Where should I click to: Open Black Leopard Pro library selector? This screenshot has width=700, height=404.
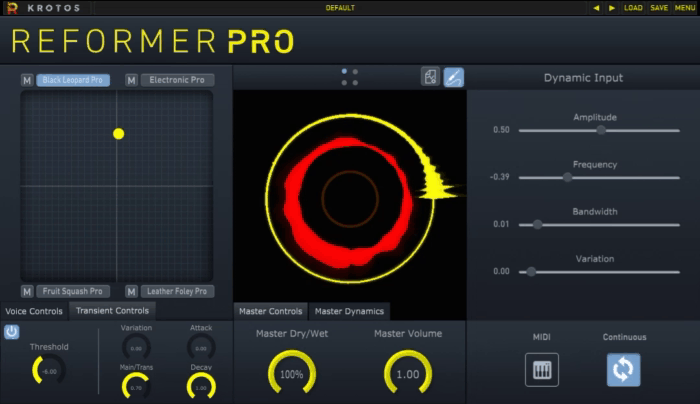point(73,80)
